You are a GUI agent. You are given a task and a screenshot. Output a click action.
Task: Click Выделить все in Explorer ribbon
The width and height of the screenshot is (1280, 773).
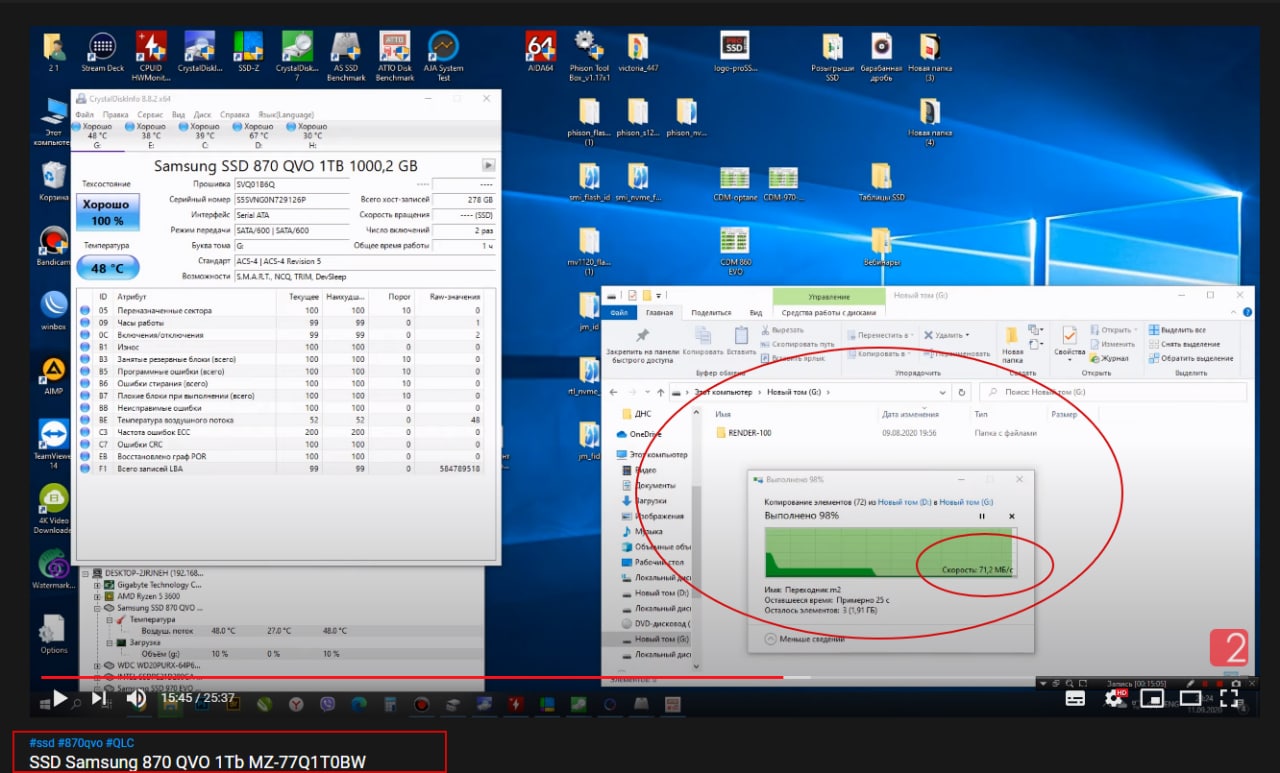pos(1178,330)
